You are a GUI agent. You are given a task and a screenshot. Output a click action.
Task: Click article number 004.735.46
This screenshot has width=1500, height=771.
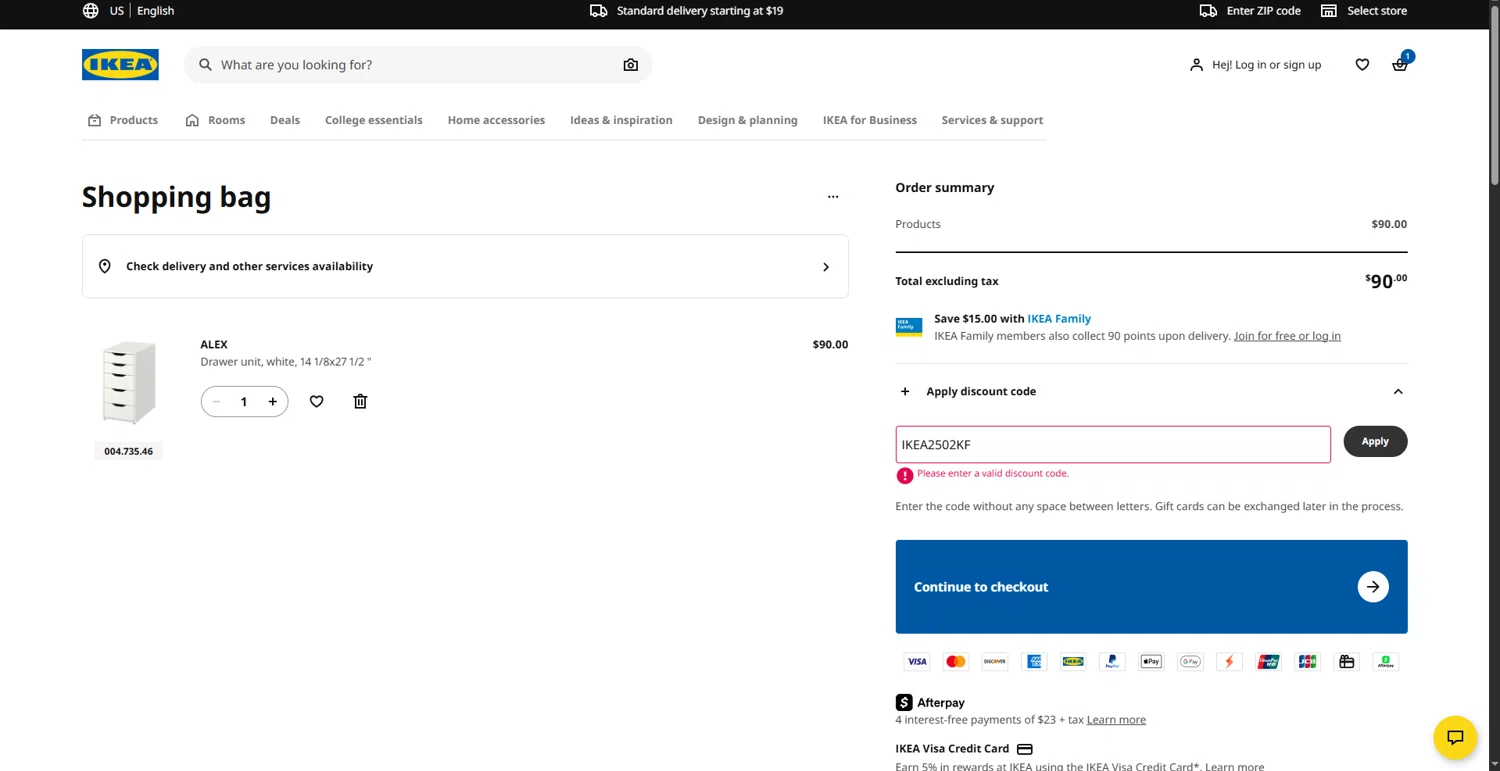pyautogui.click(x=129, y=452)
